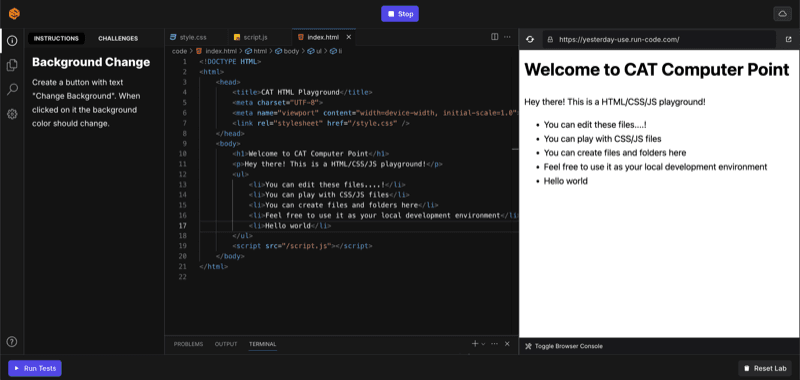Viewport: 800px width, 380px height.
Task: Open the CHALLENGES tab
Action: 118,38
